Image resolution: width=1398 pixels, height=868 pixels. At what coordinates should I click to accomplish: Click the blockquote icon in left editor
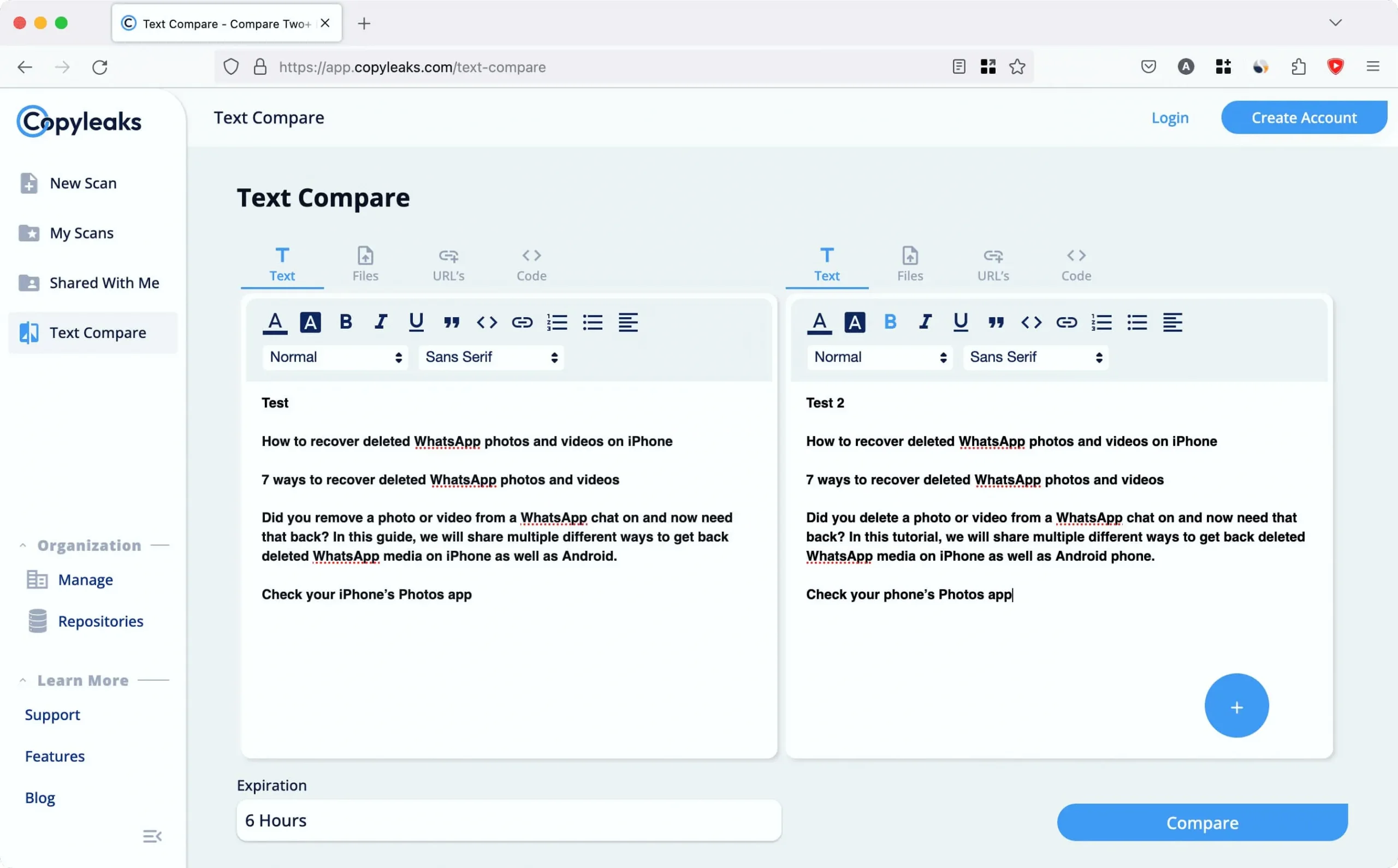point(452,321)
